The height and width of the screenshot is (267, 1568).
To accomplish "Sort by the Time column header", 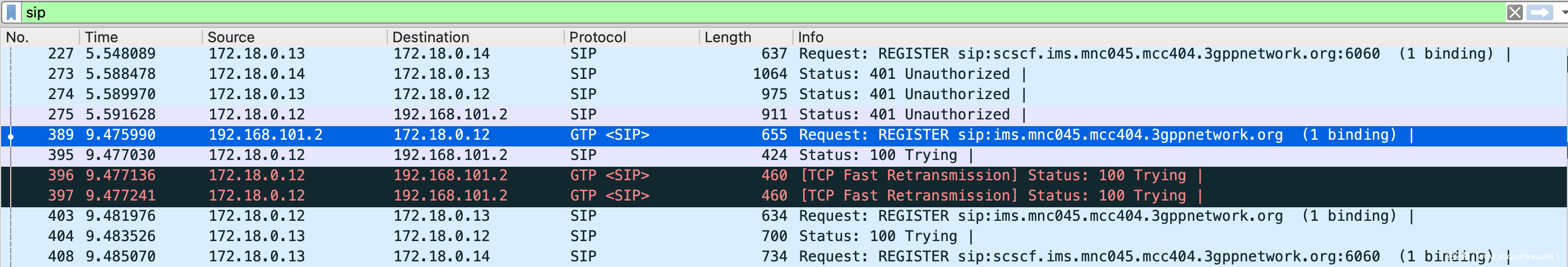I will pos(101,37).
